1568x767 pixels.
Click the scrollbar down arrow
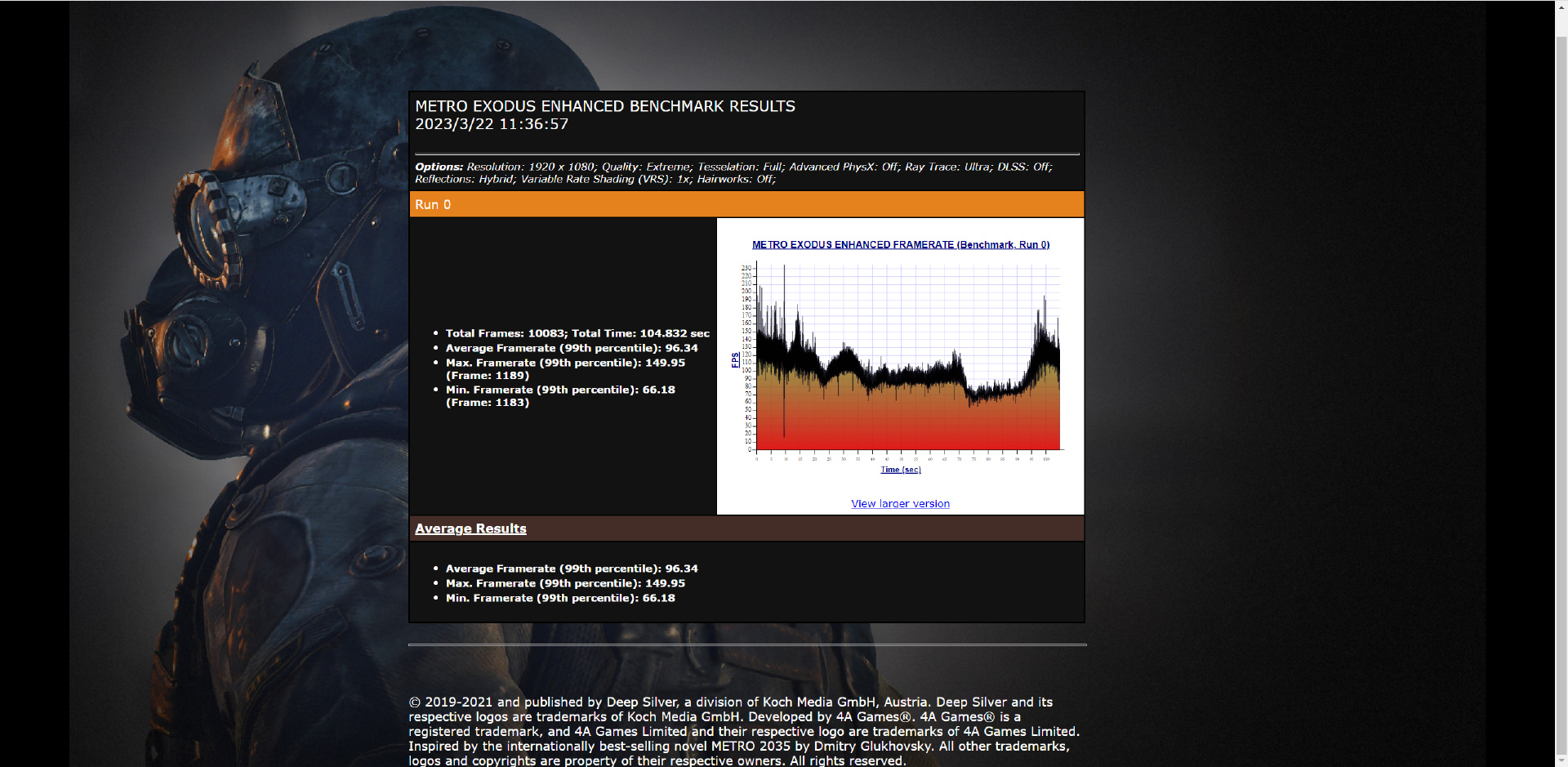[x=1561, y=760]
